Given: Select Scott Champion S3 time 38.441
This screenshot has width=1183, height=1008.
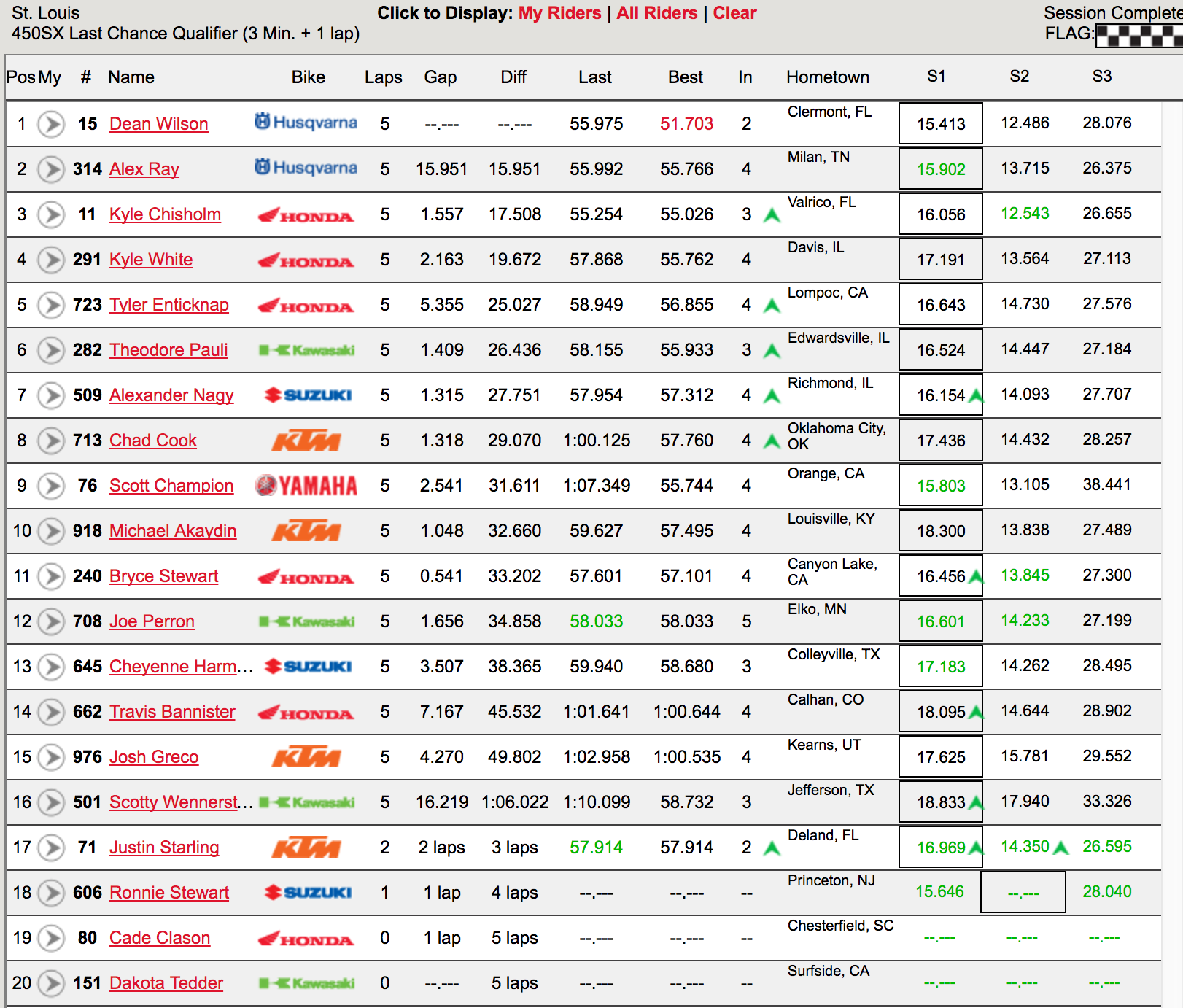Looking at the screenshot, I should coord(1107,485).
